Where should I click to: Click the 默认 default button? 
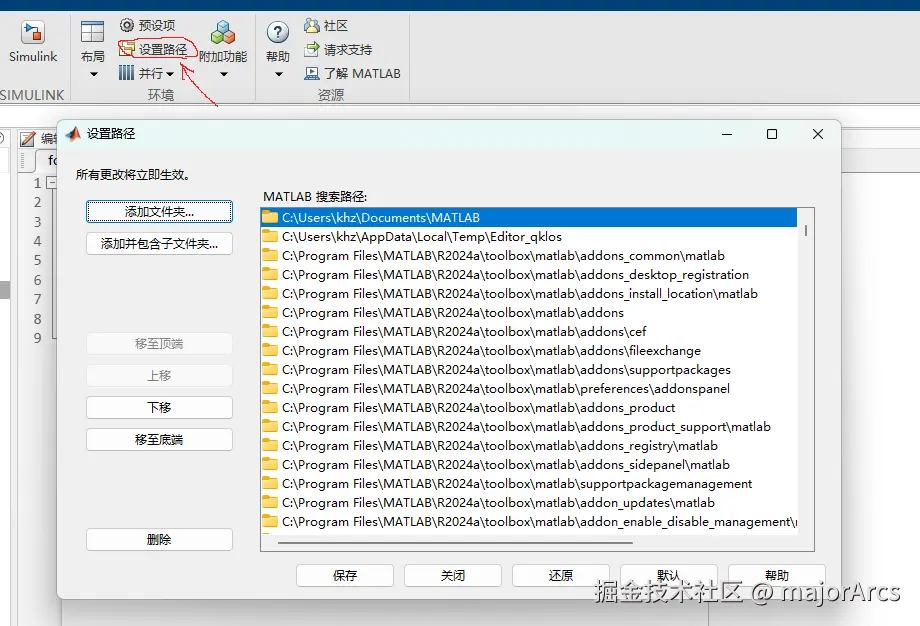669,576
